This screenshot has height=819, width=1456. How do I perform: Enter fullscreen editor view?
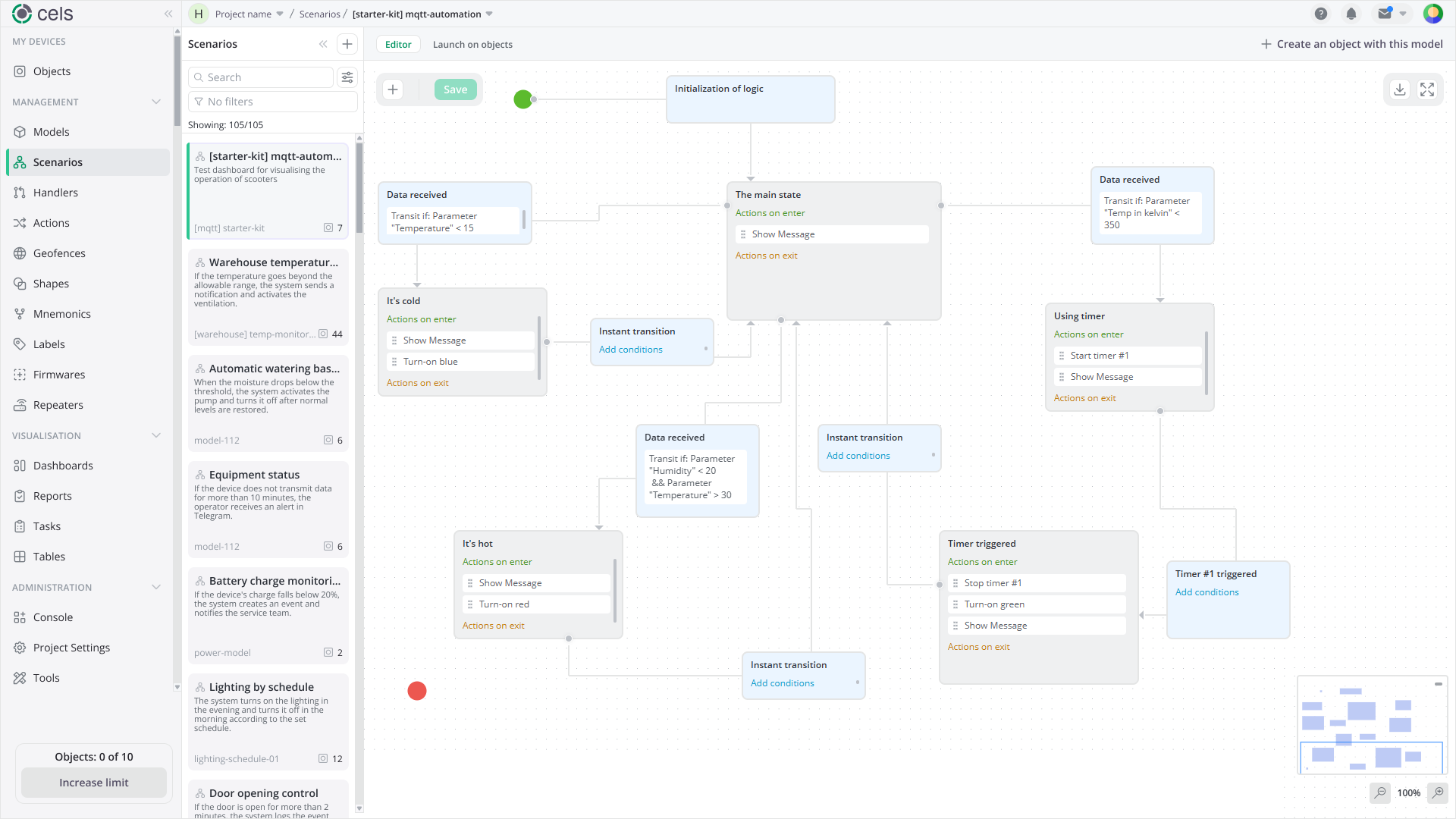(x=1427, y=89)
